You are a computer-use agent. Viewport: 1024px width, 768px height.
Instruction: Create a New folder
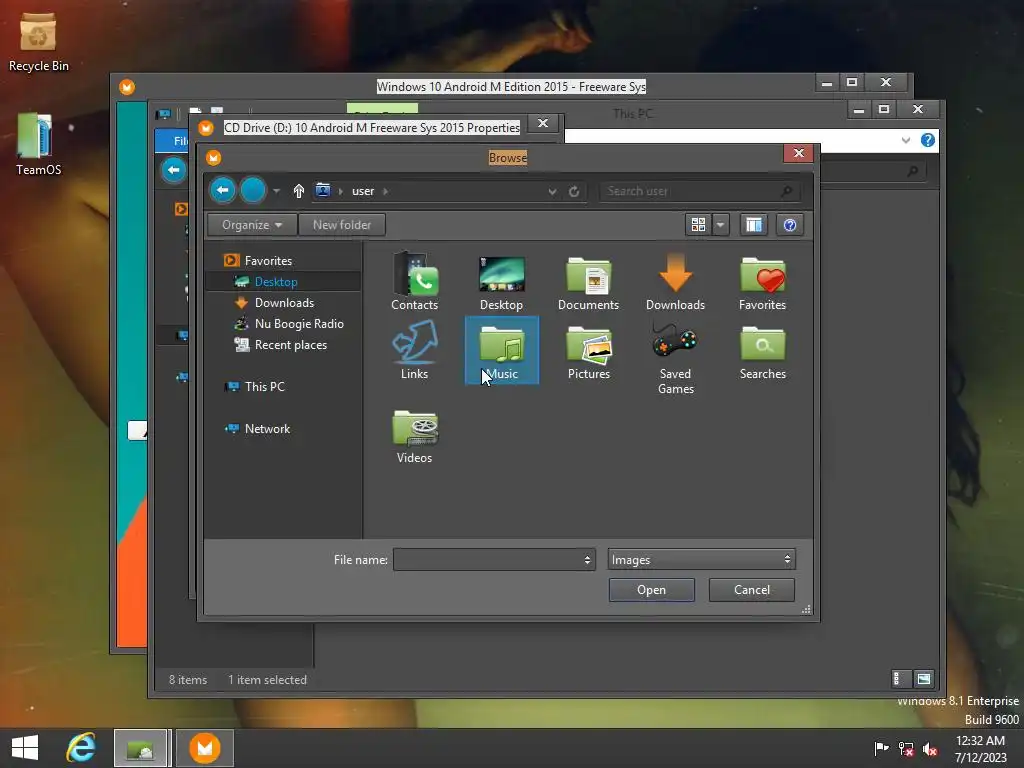click(x=342, y=225)
